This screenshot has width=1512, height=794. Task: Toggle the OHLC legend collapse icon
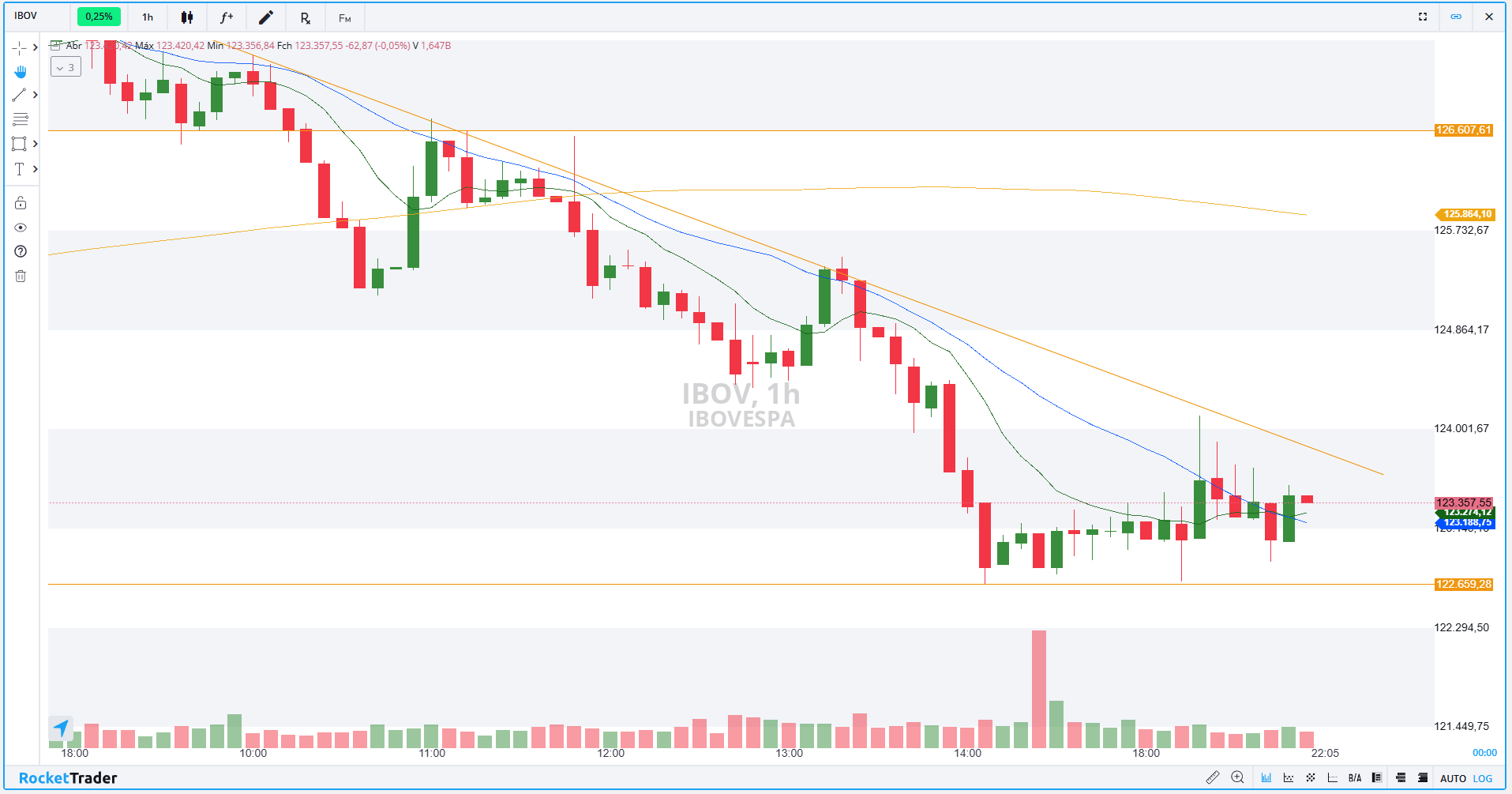(55, 46)
